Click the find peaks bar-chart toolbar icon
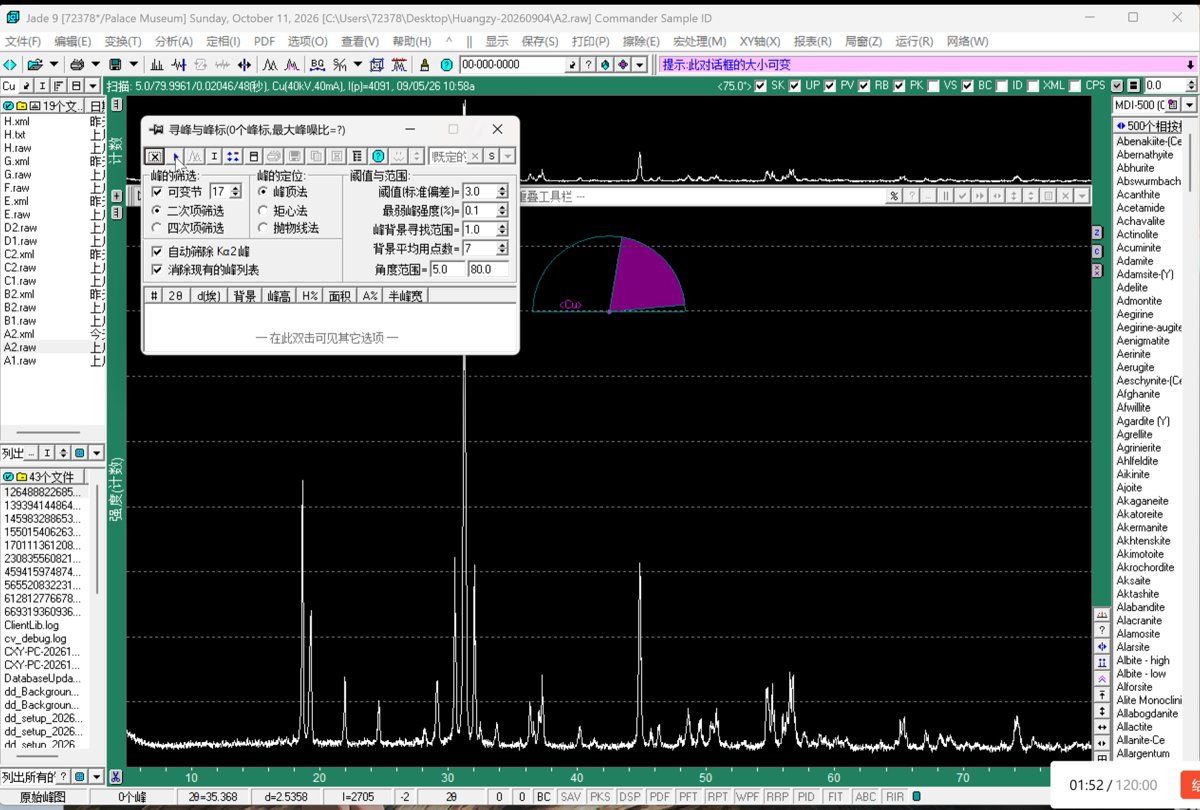The height and width of the screenshot is (810, 1200). click(x=157, y=64)
